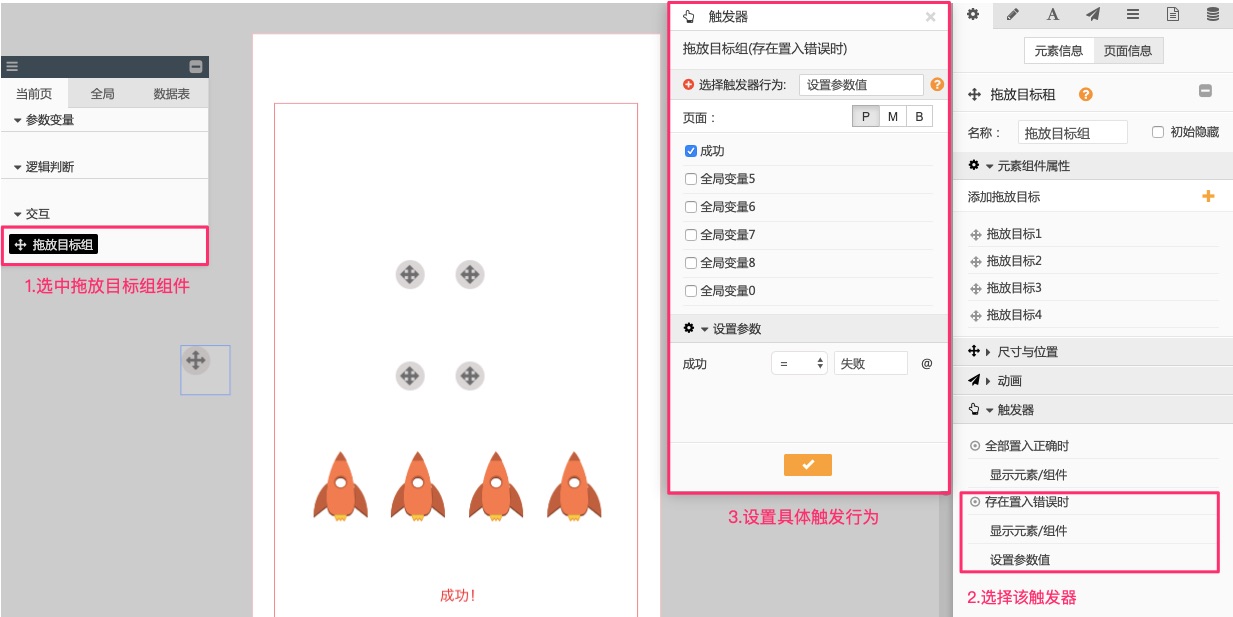Click the paper plane animation icon tab
The height and width of the screenshot is (617, 1233).
[1093, 14]
